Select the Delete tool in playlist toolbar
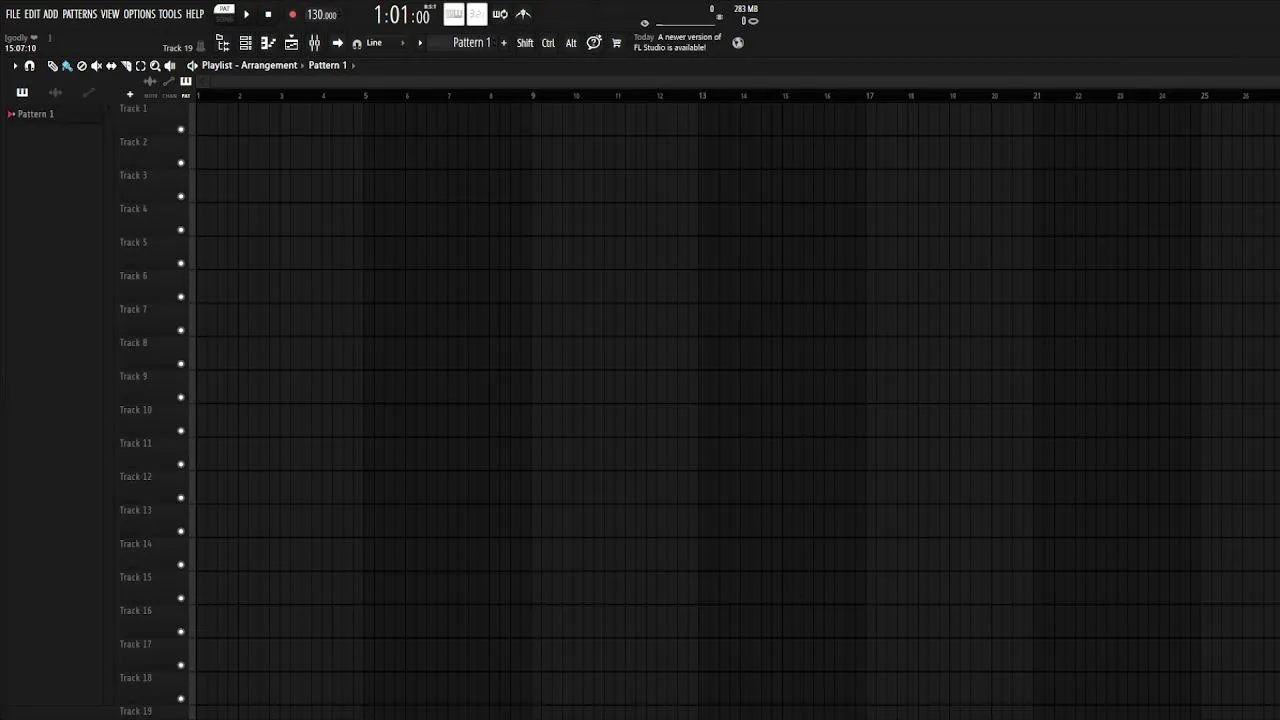1280x720 pixels. 82,66
